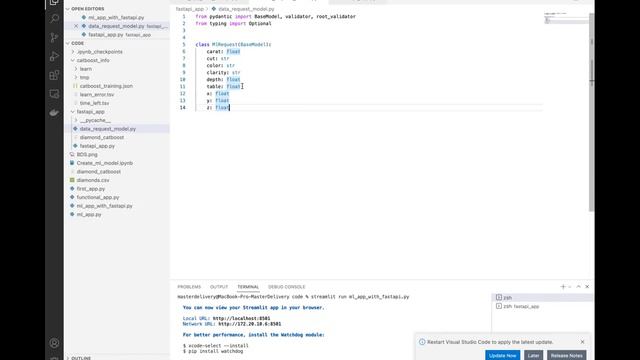Select the first zsh terminal session
640x360 pixels.
pos(542,298)
